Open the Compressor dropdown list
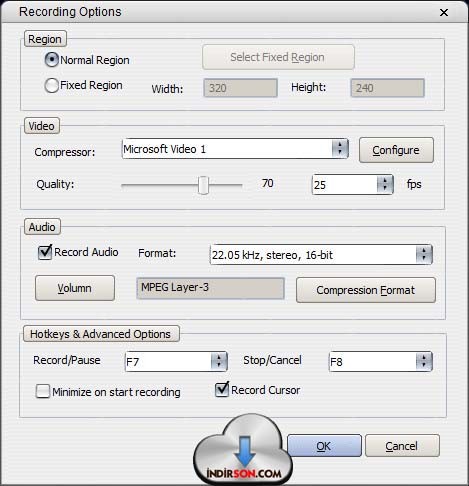The image size is (469, 486). point(235,149)
